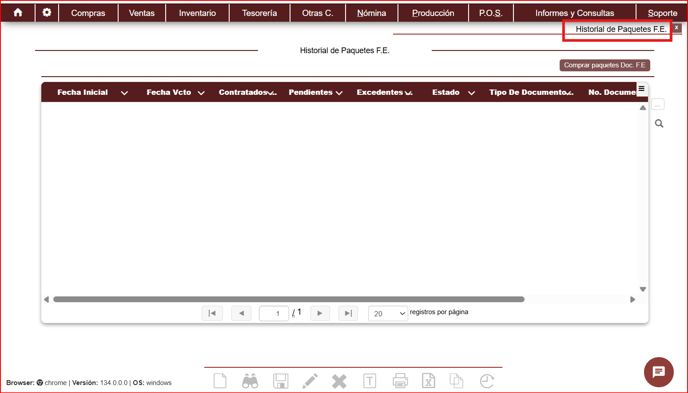Go to the next page arrow
688x393 pixels.
coord(320,313)
